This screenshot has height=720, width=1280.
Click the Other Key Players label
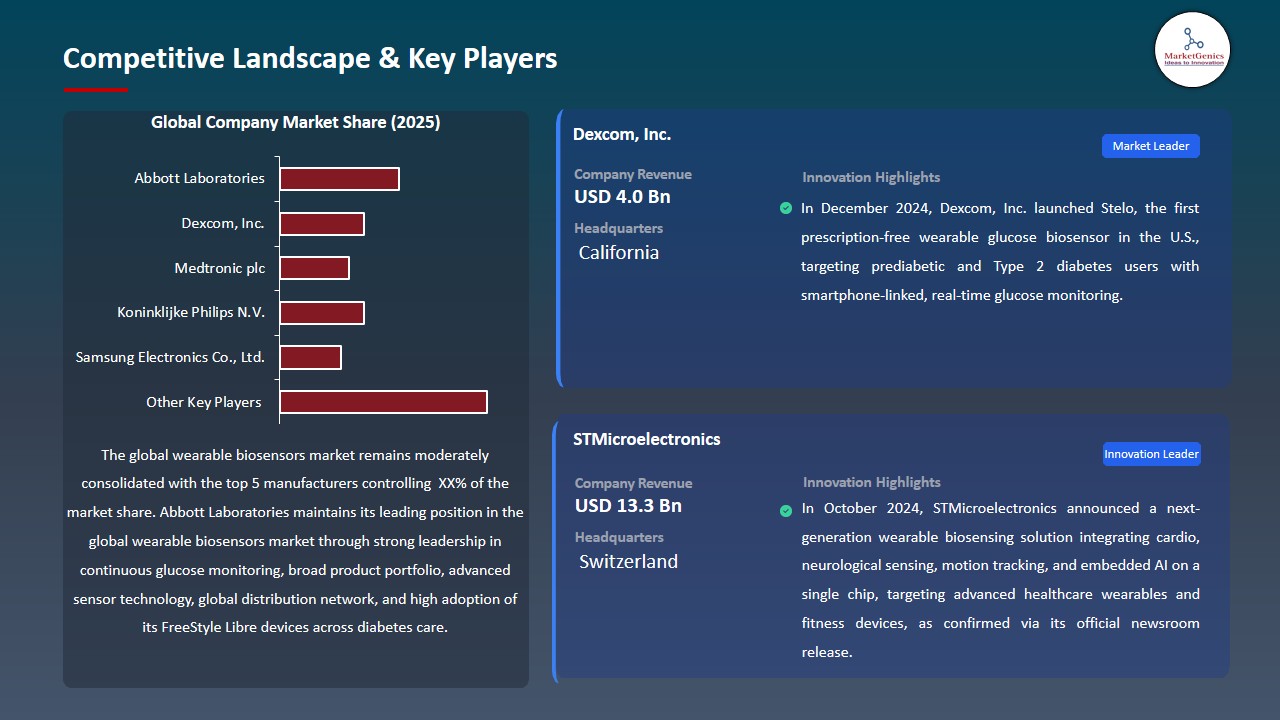204,402
